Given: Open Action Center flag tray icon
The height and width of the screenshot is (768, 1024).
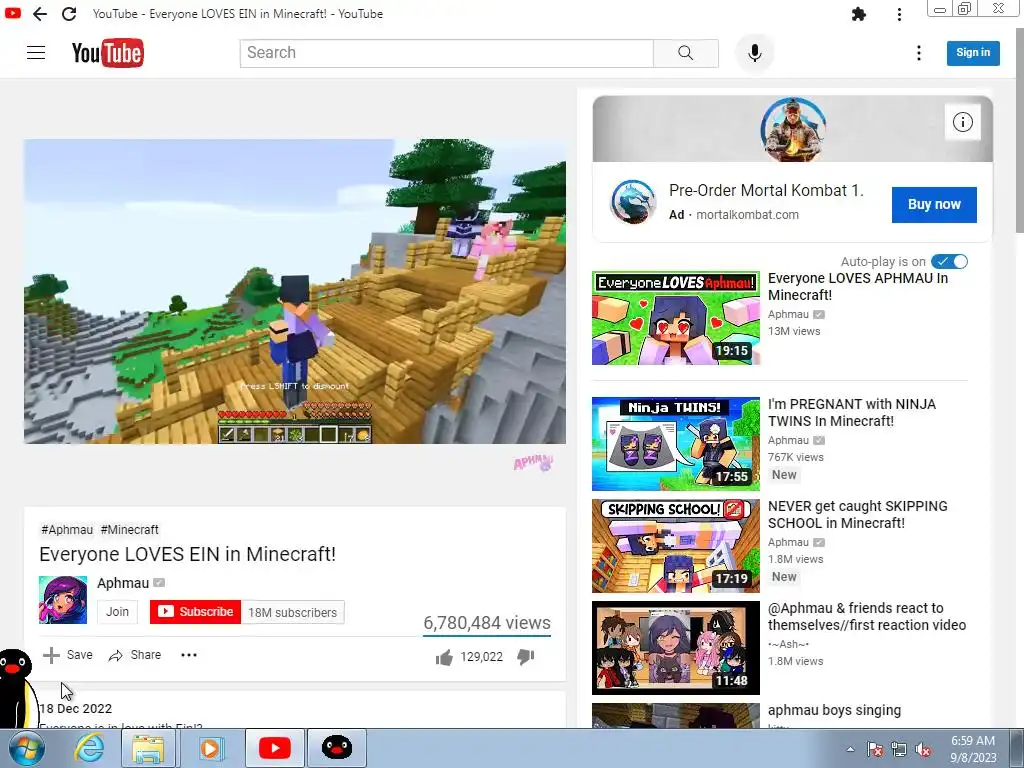Looking at the screenshot, I should (x=874, y=750).
